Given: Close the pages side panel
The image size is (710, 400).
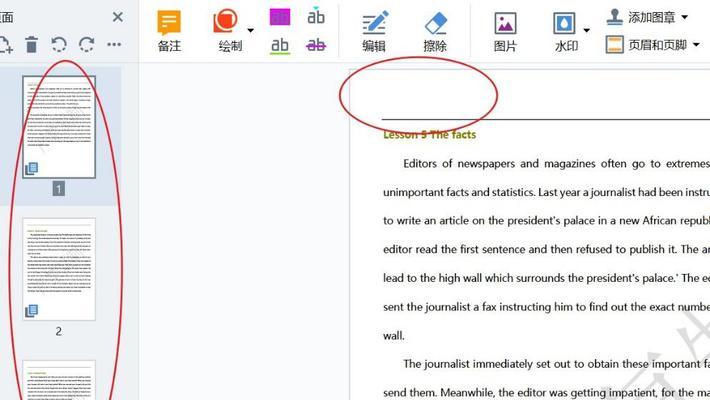Looking at the screenshot, I should [118, 17].
